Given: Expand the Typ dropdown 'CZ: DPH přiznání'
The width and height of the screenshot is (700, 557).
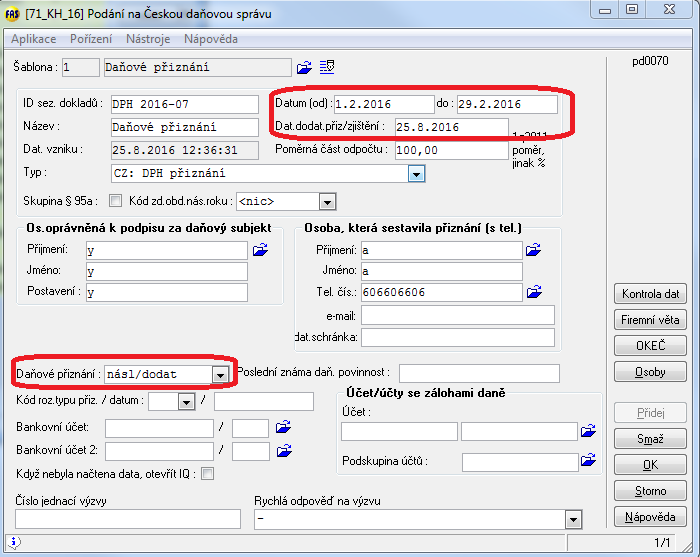Looking at the screenshot, I should click(417, 174).
